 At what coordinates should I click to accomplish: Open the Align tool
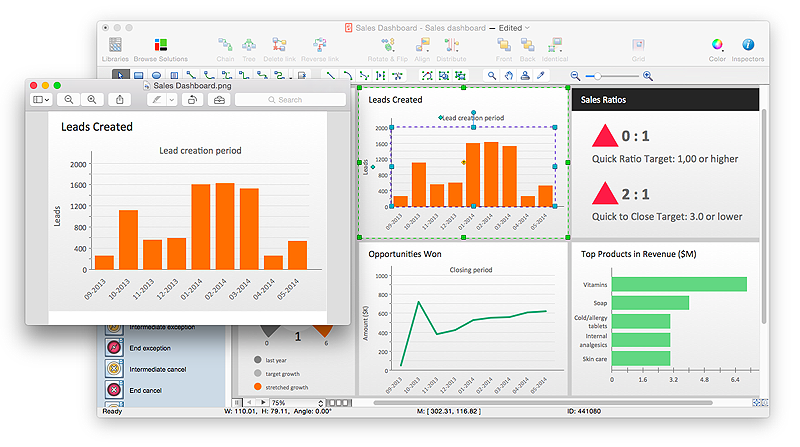[422, 49]
